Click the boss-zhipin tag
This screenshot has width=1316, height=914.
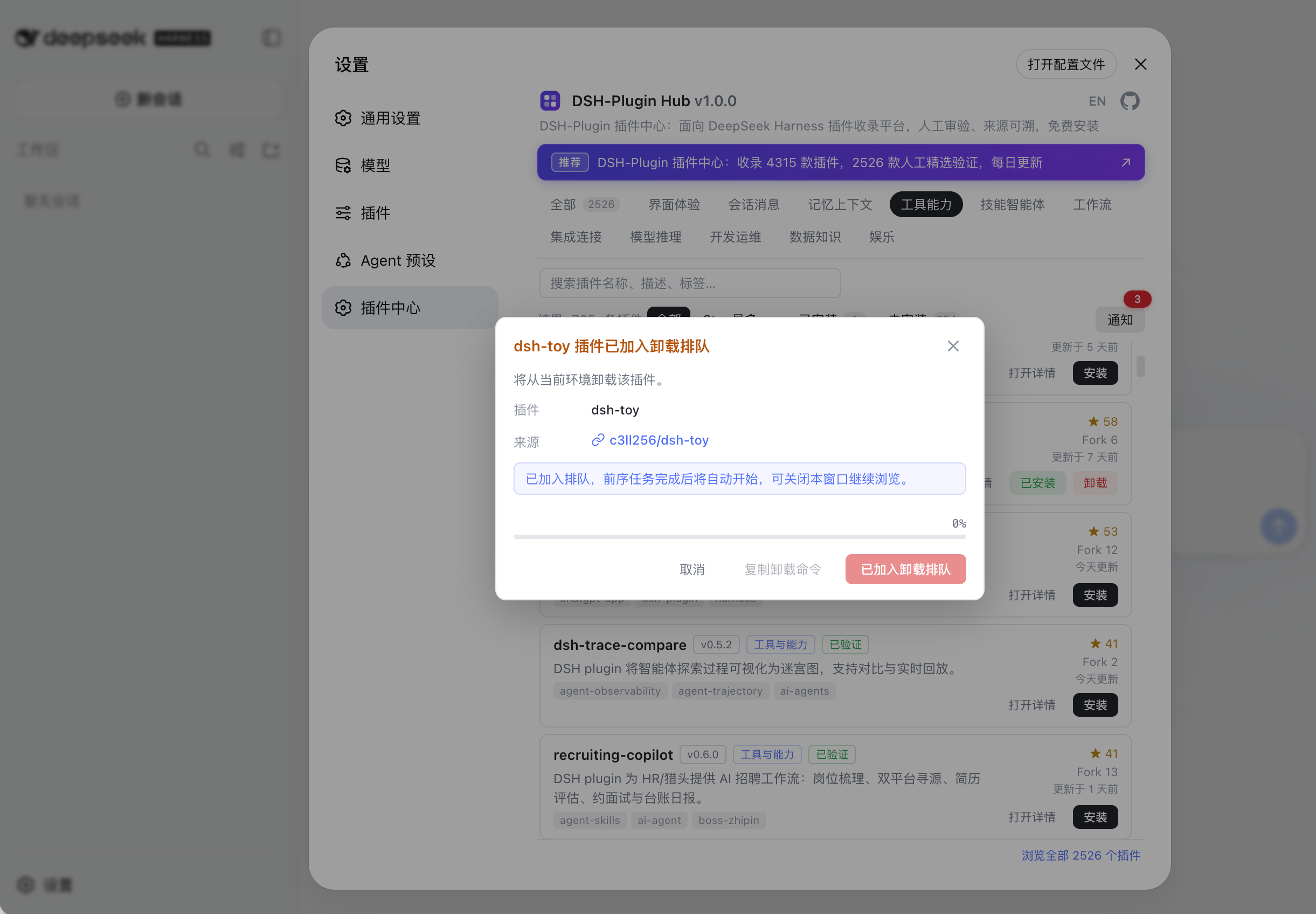pos(729,820)
